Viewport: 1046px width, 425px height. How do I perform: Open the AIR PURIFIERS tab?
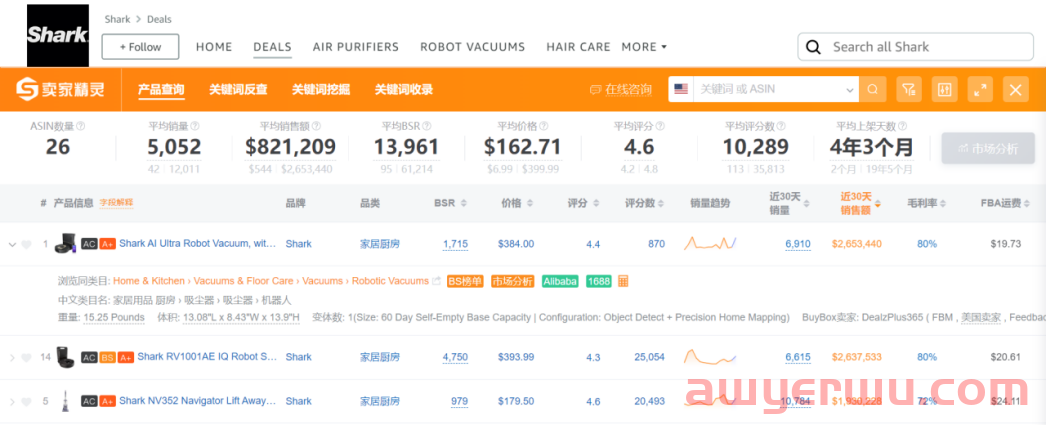(x=356, y=47)
